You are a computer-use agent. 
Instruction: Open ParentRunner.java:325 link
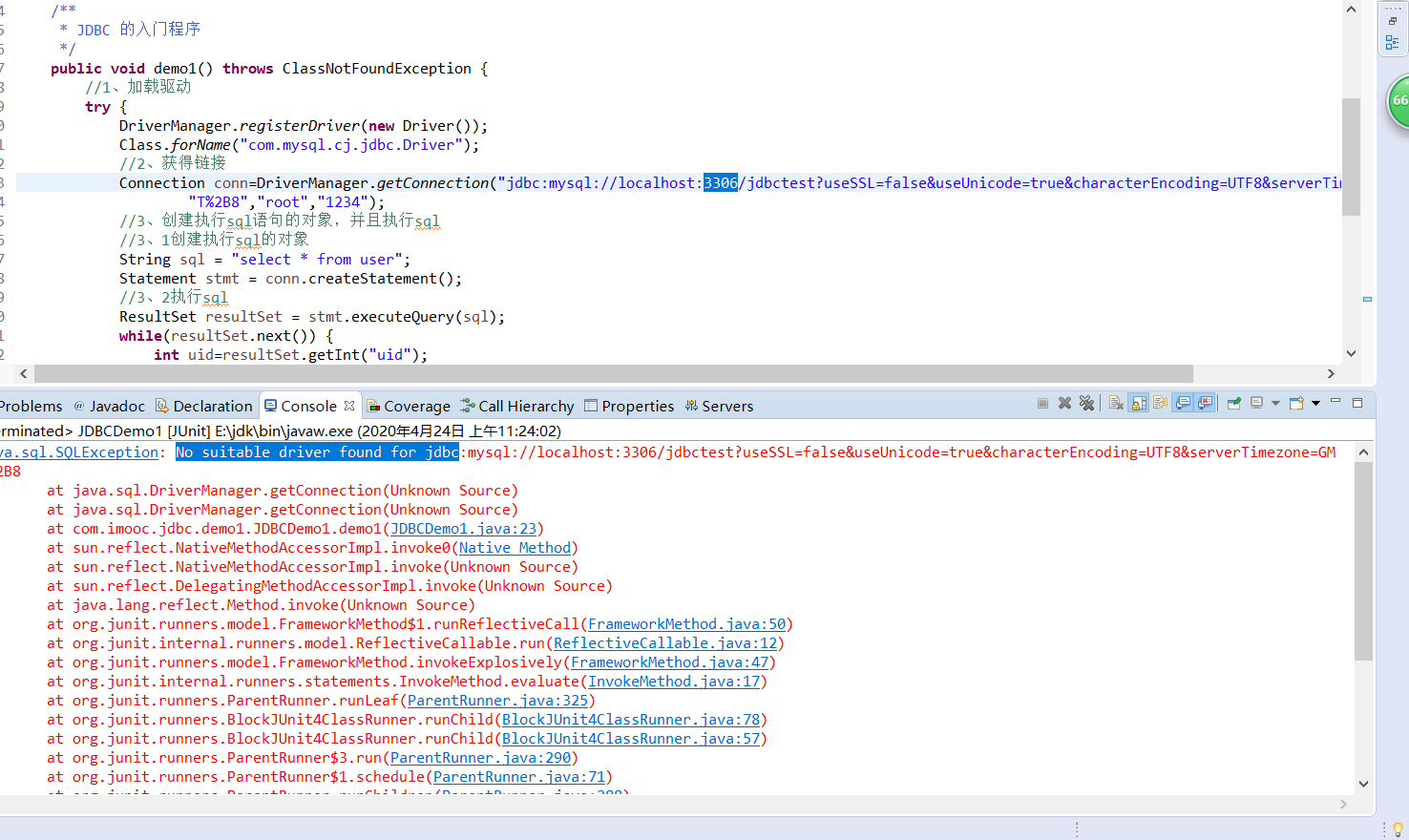coord(498,701)
